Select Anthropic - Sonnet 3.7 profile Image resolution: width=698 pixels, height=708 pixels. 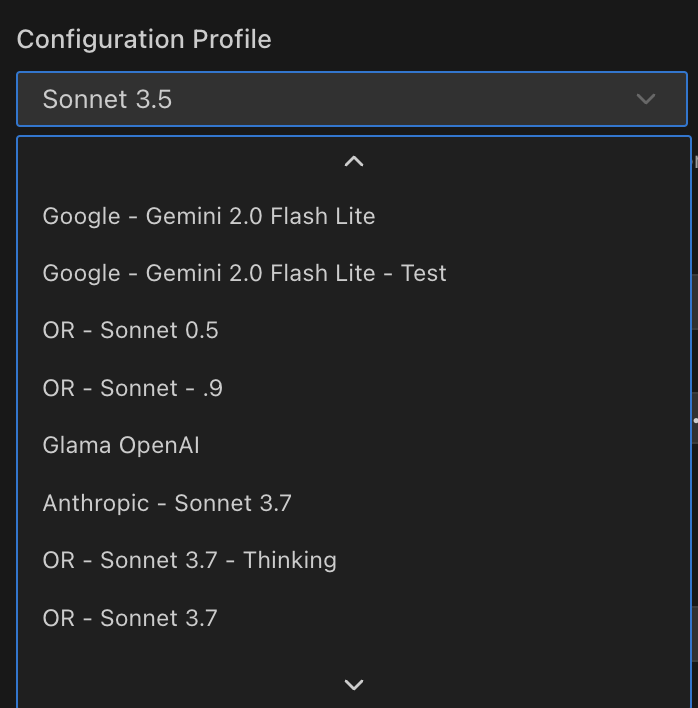click(167, 503)
